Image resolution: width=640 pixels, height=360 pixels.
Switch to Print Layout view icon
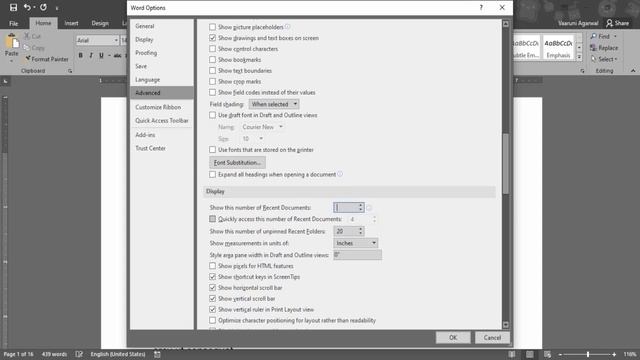click(x=529, y=354)
